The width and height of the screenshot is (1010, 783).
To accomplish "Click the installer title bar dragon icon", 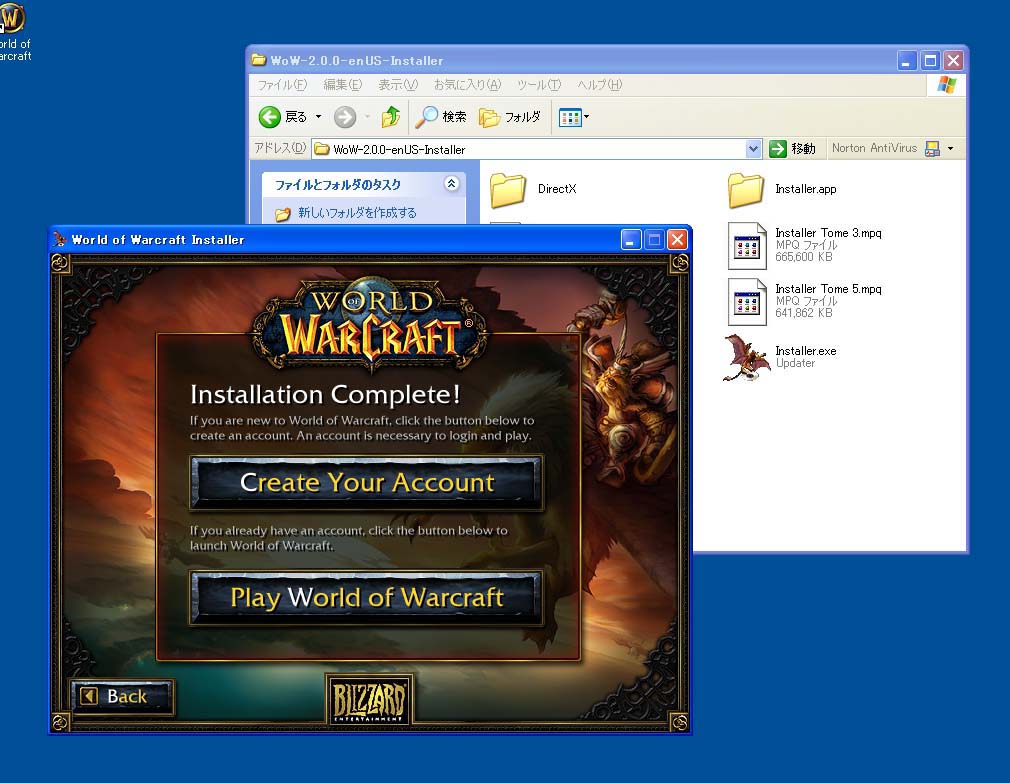I will pos(59,240).
